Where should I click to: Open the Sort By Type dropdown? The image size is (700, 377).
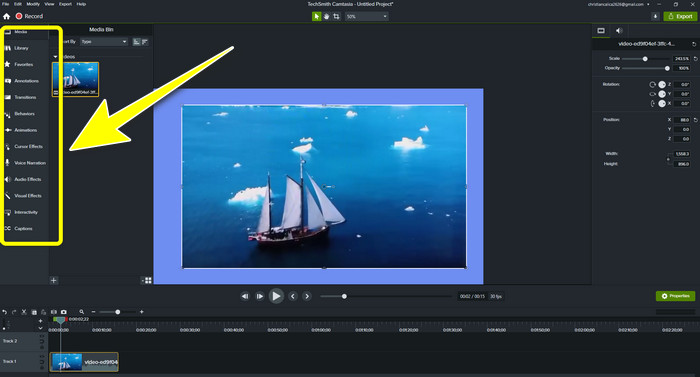tap(104, 42)
